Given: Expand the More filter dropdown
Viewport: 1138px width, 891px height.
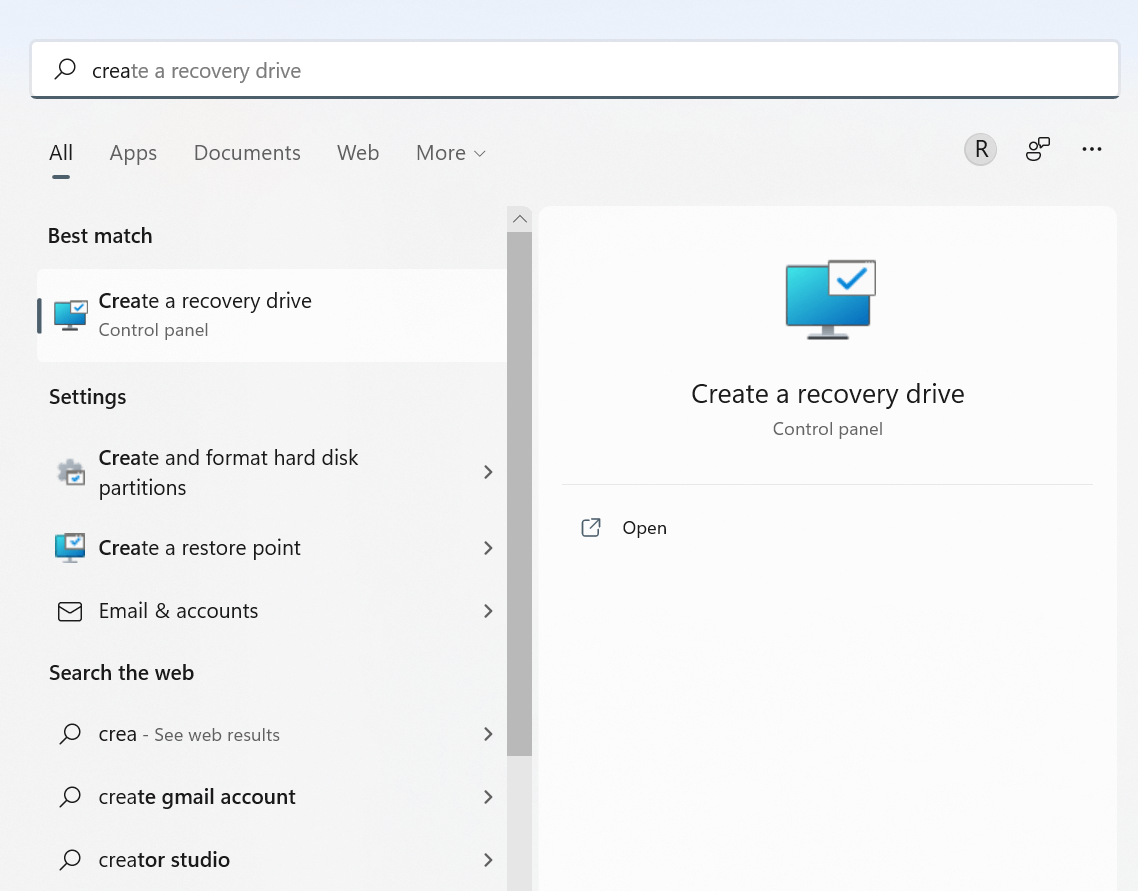Looking at the screenshot, I should click(x=450, y=153).
